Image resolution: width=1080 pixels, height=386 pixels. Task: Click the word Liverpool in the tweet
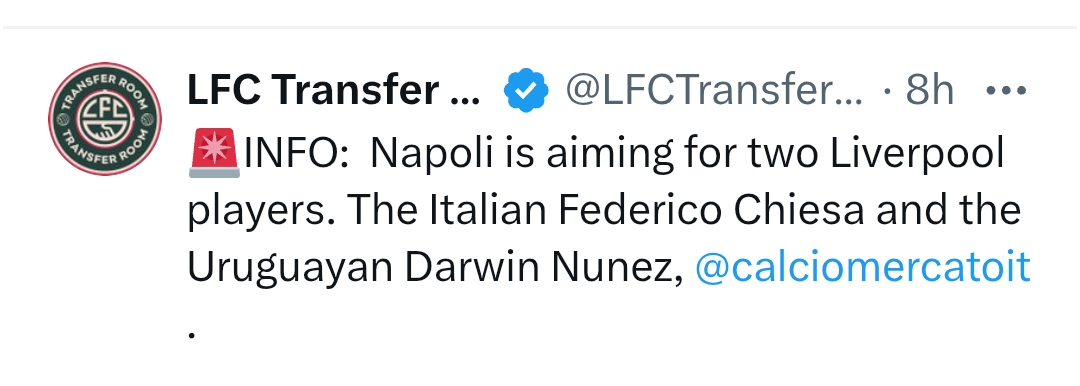(917, 154)
